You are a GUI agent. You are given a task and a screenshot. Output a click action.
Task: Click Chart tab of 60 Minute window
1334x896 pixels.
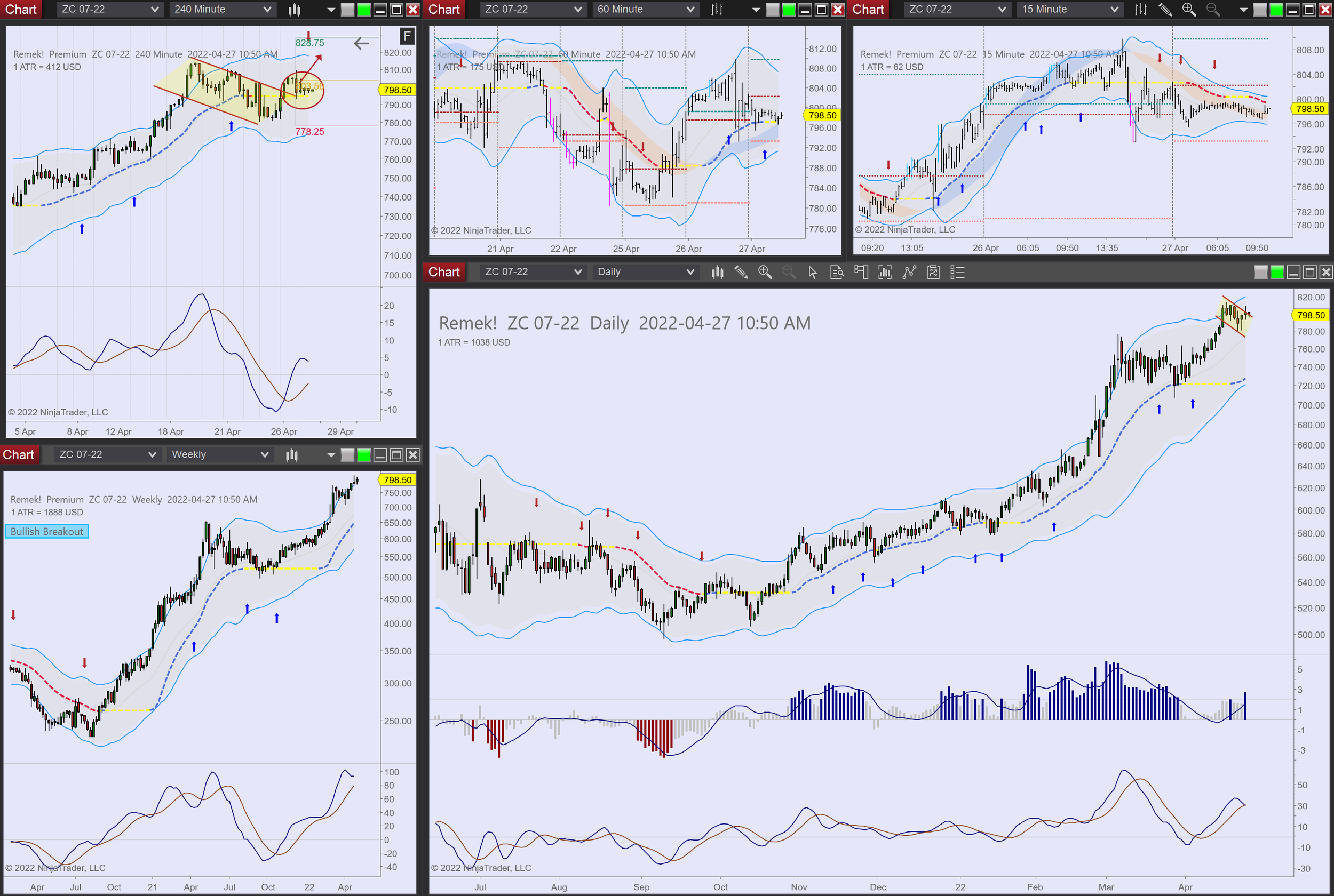443,9
